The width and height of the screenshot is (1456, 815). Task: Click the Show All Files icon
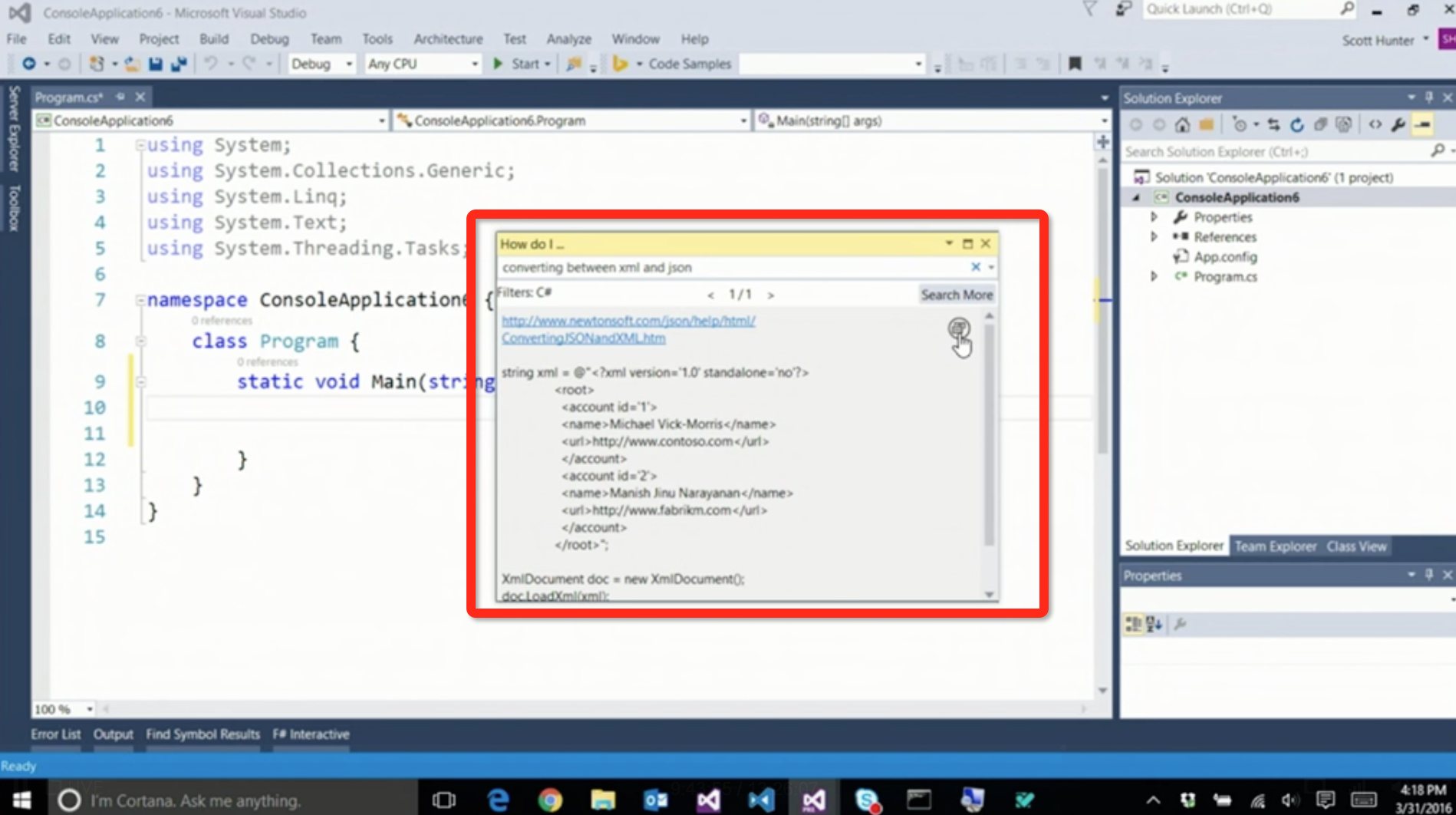1343,124
